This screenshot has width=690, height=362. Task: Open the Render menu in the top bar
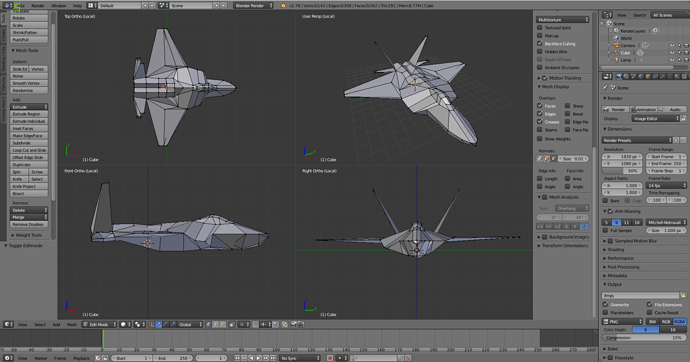38,6
